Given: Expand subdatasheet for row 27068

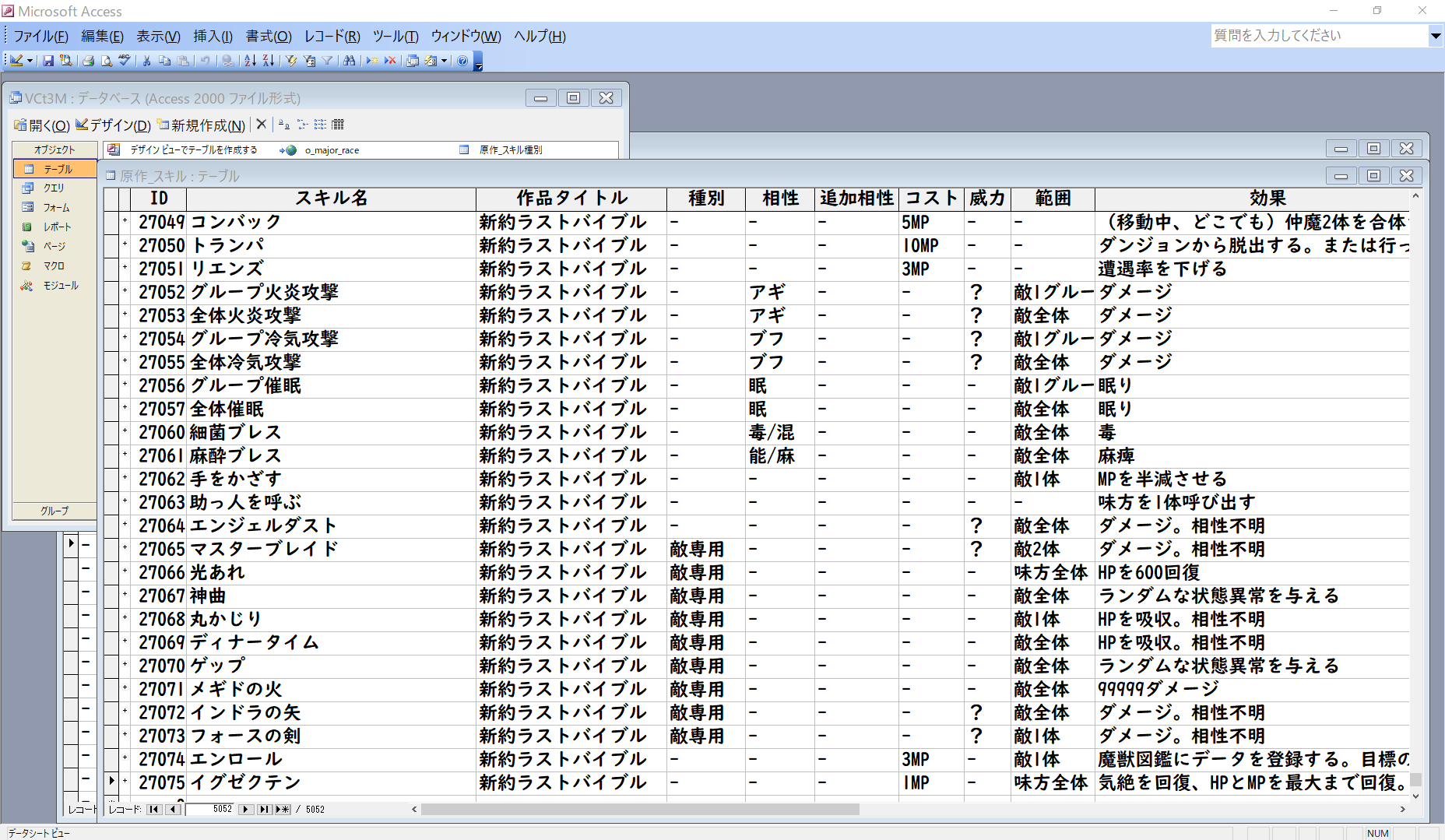Looking at the screenshot, I should click(125, 619).
